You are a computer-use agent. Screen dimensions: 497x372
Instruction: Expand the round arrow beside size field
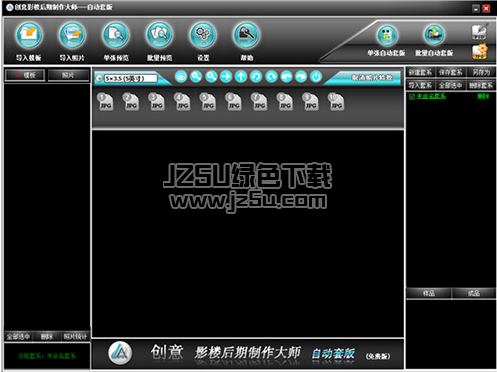99,79
